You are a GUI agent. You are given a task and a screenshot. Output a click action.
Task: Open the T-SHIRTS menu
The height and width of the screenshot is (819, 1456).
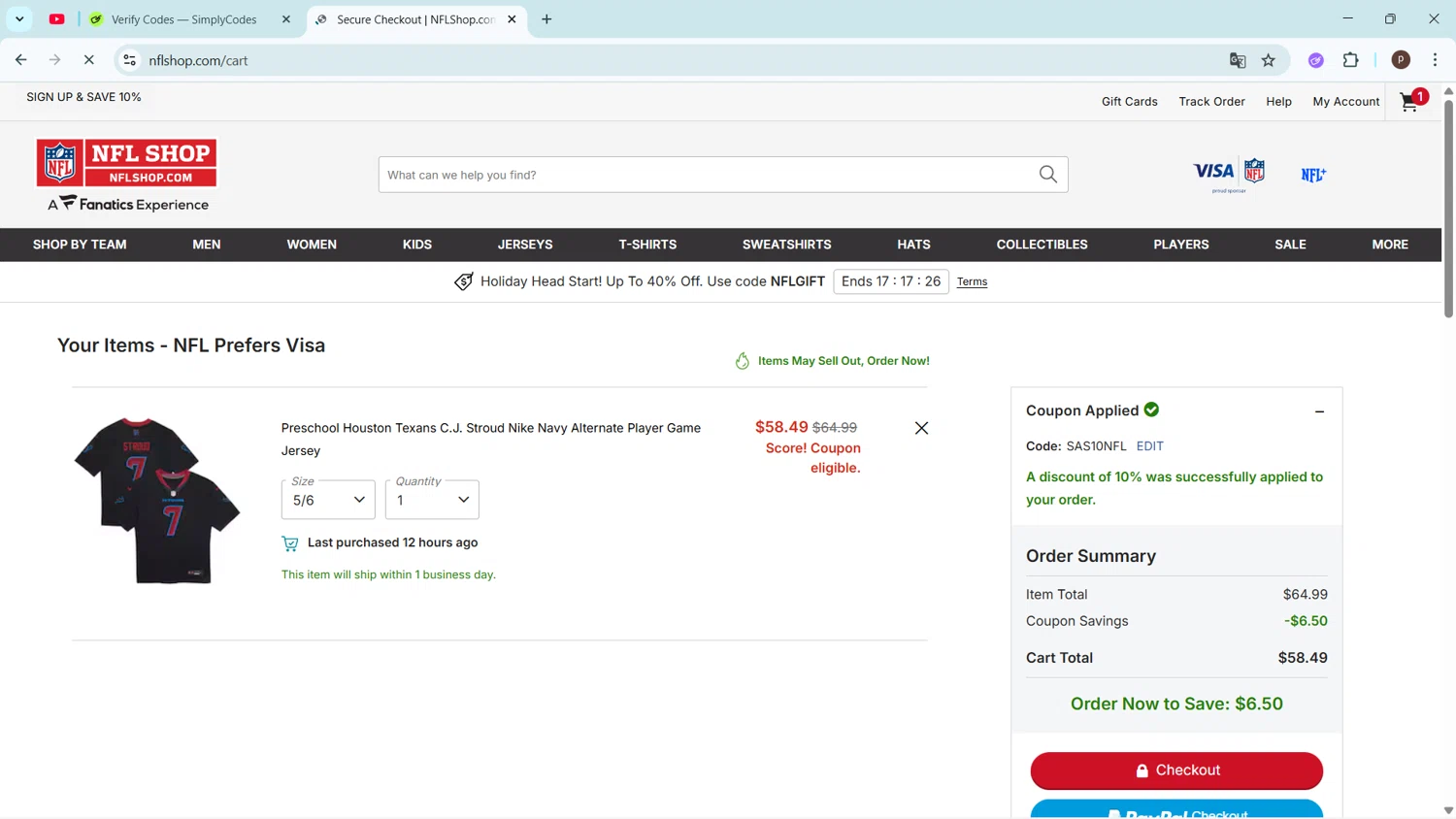point(647,245)
